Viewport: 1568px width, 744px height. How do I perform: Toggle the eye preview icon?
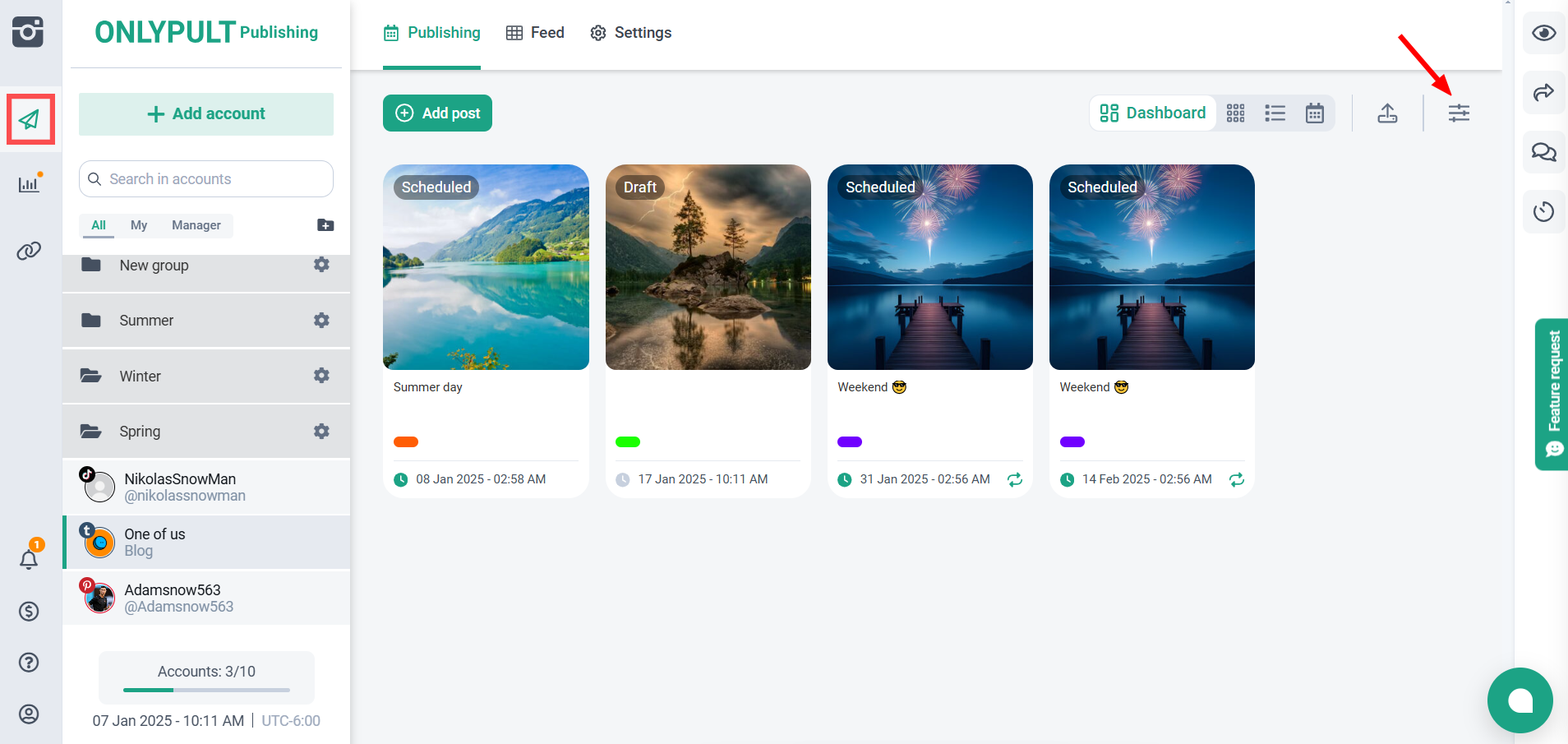(1543, 33)
